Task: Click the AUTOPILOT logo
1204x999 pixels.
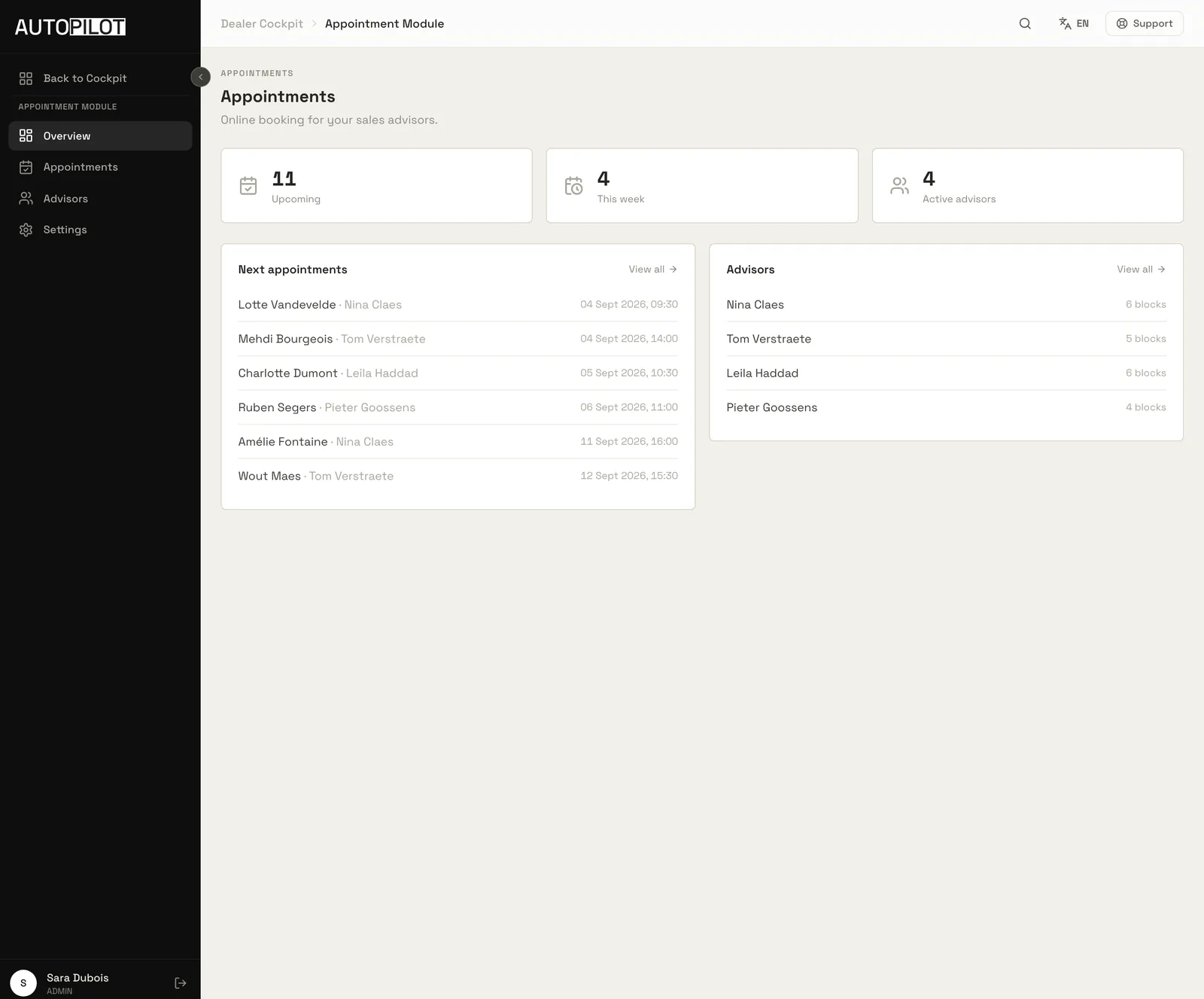Action: [x=70, y=27]
